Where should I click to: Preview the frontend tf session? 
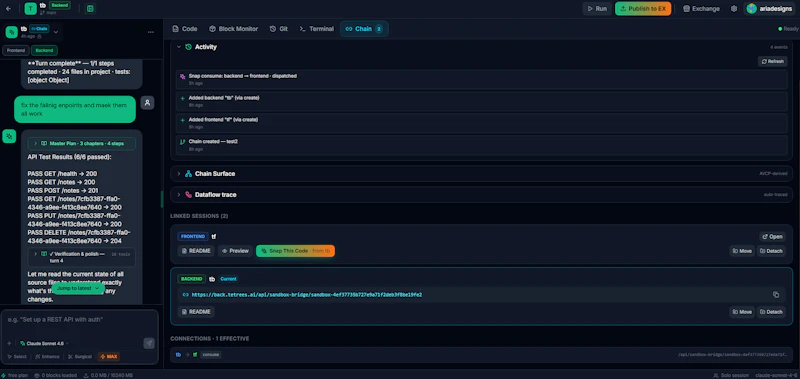(235, 251)
